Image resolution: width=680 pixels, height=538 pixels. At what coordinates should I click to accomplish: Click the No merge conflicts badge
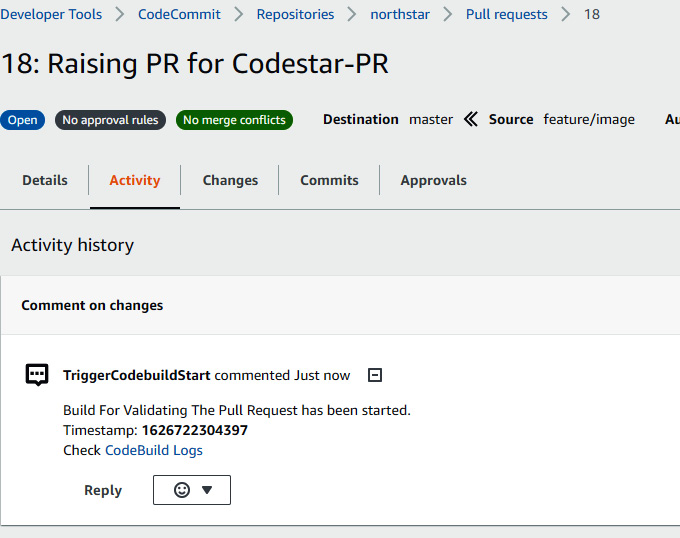point(234,120)
